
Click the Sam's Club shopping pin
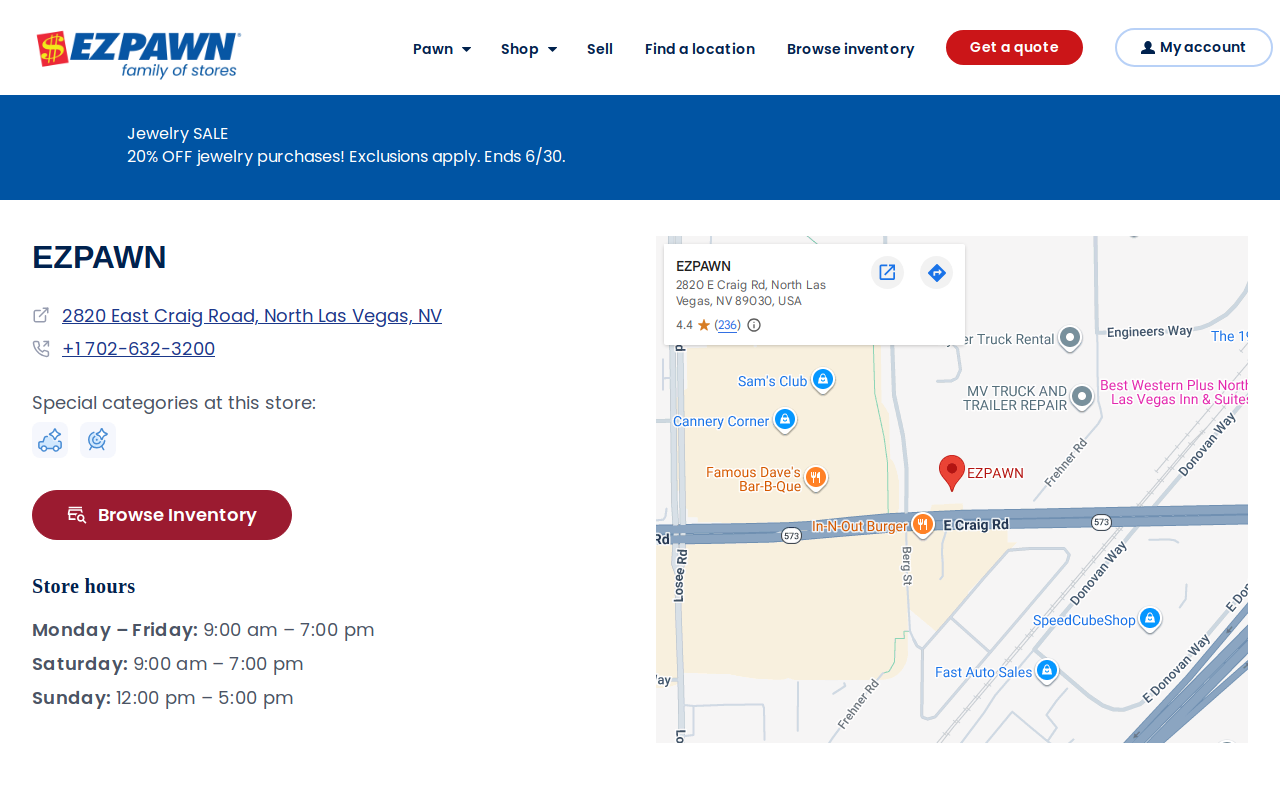coord(823,380)
